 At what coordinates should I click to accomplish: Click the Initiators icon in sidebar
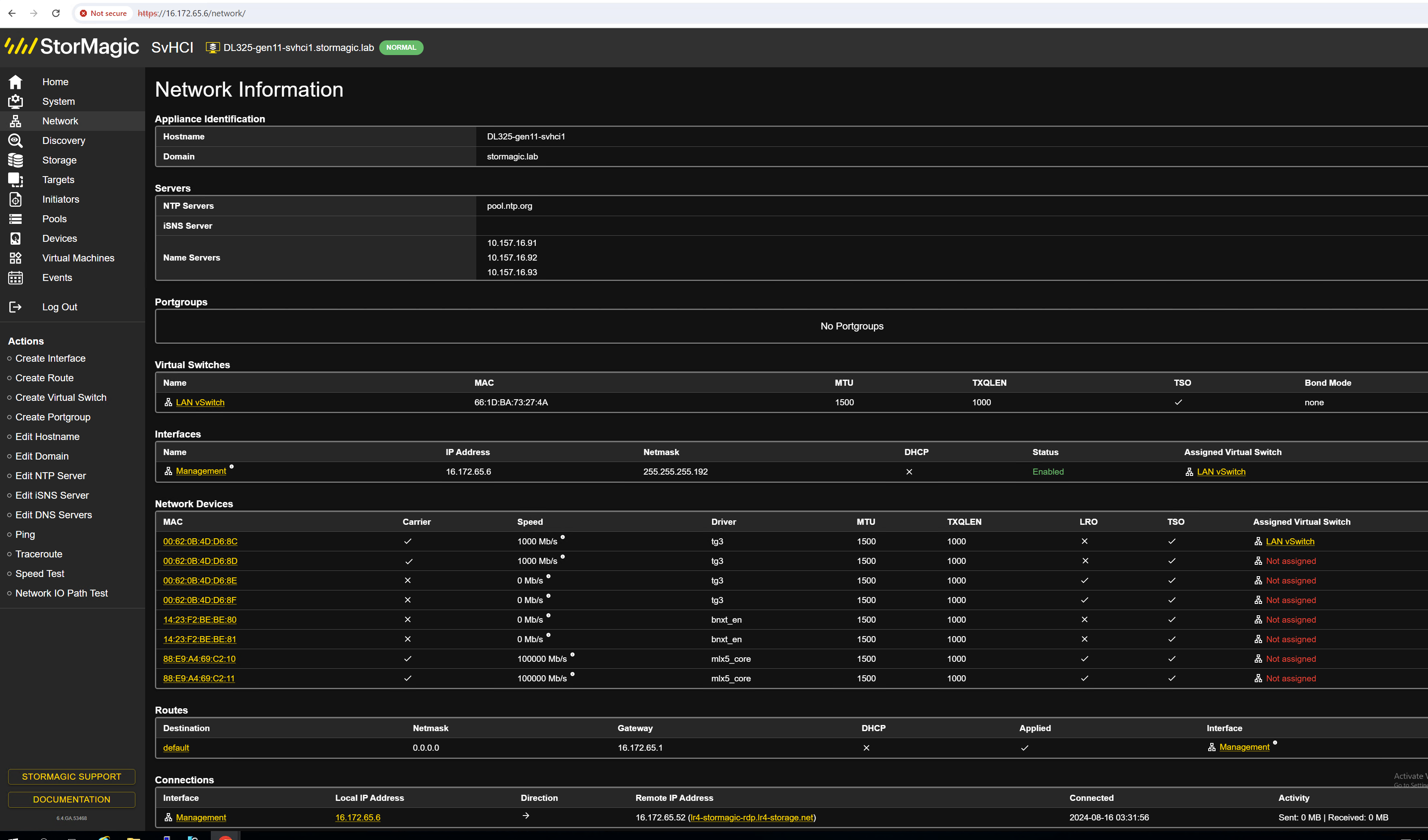(x=15, y=199)
